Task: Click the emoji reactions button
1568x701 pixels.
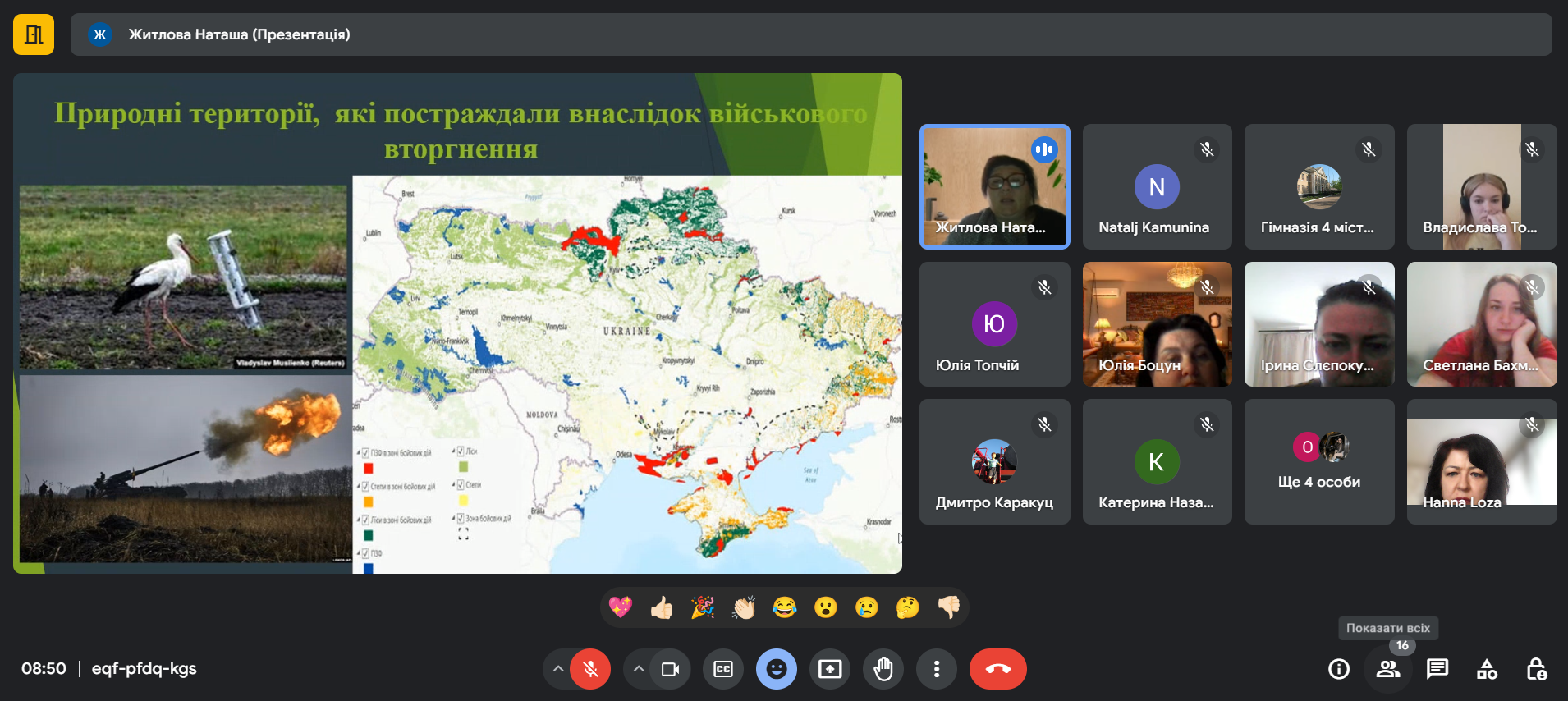Action: 777,669
